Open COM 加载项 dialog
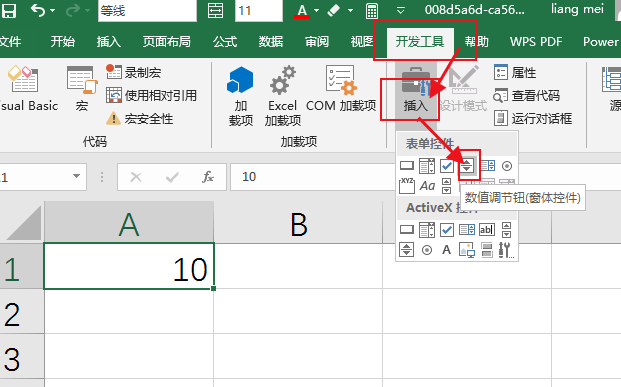This screenshot has width=621, height=387. coord(341,89)
